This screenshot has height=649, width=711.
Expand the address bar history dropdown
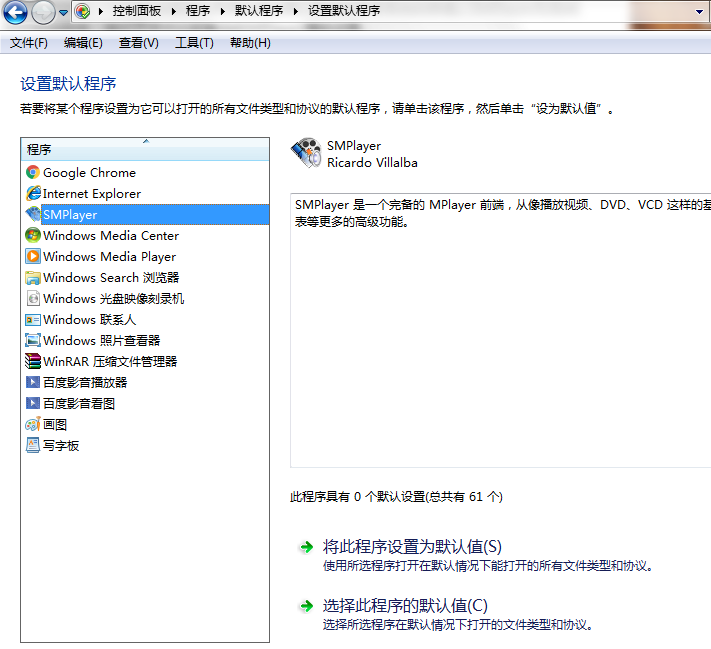[699, 11]
